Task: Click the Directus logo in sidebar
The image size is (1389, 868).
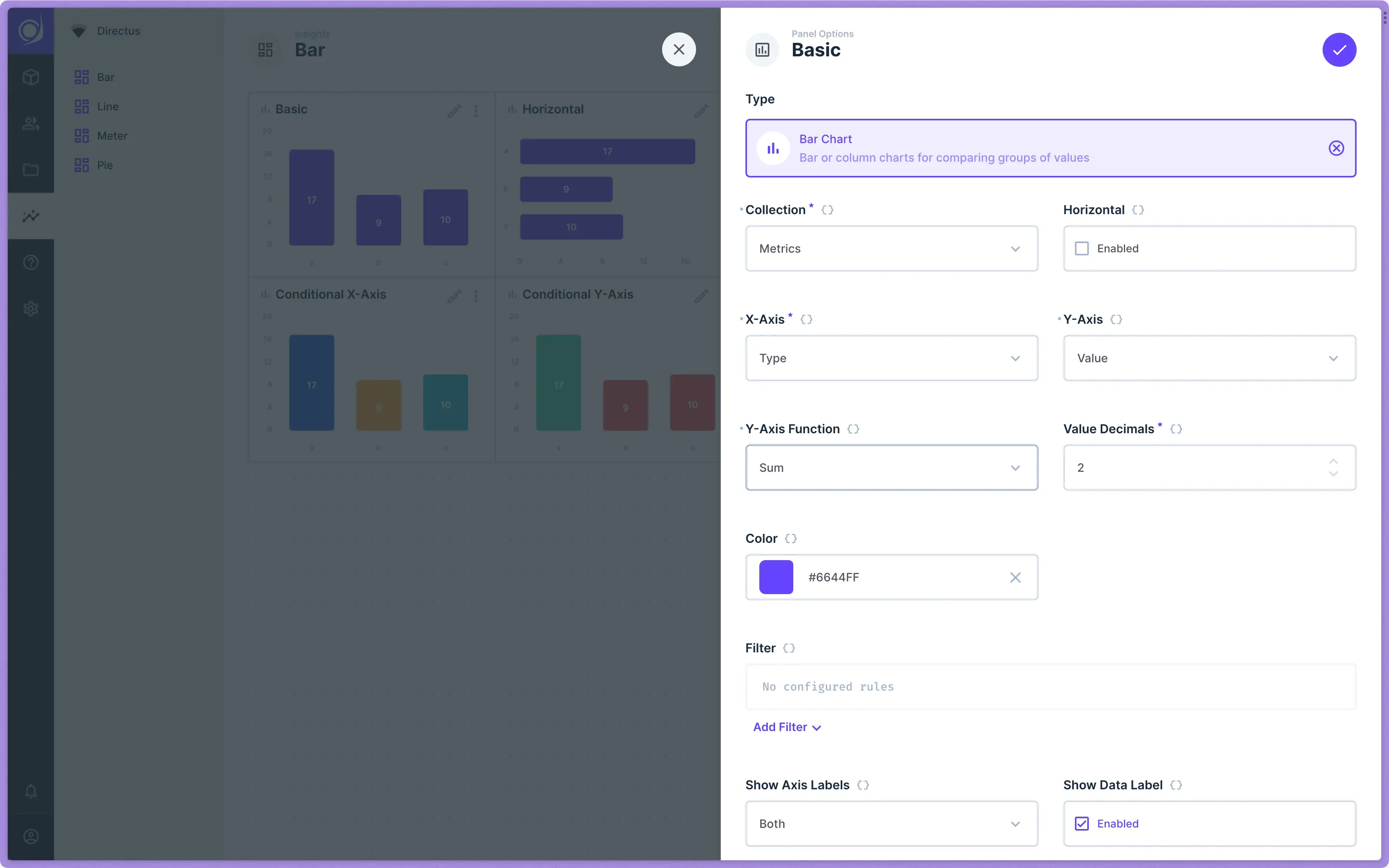Action: (31, 30)
